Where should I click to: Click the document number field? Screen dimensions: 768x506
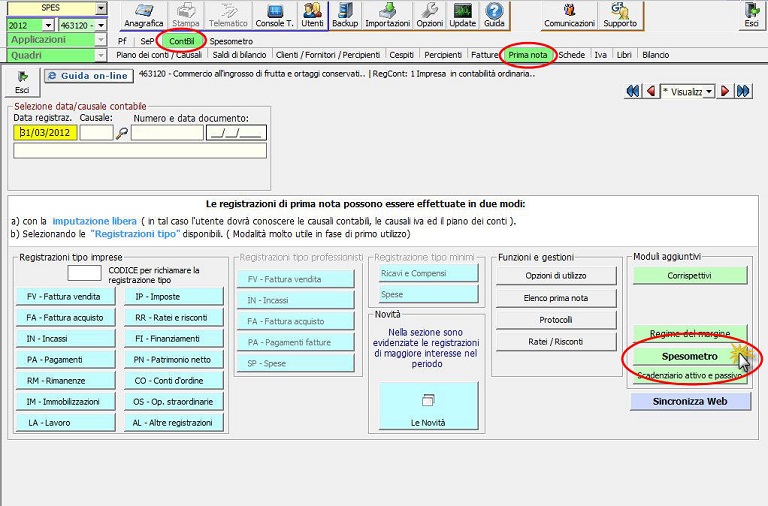pos(167,133)
